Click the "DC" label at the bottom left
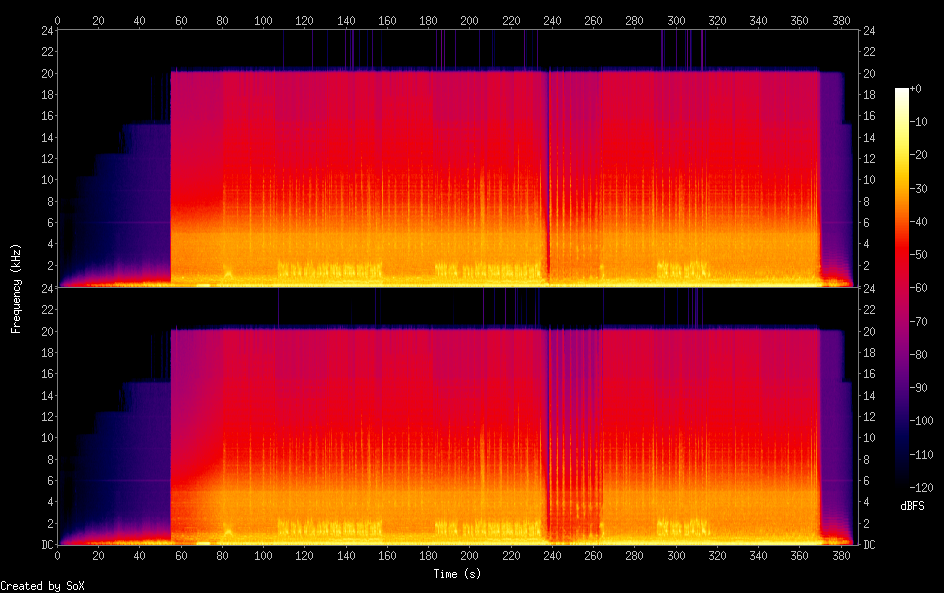The image size is (944, 593). (x=44, y=545)
